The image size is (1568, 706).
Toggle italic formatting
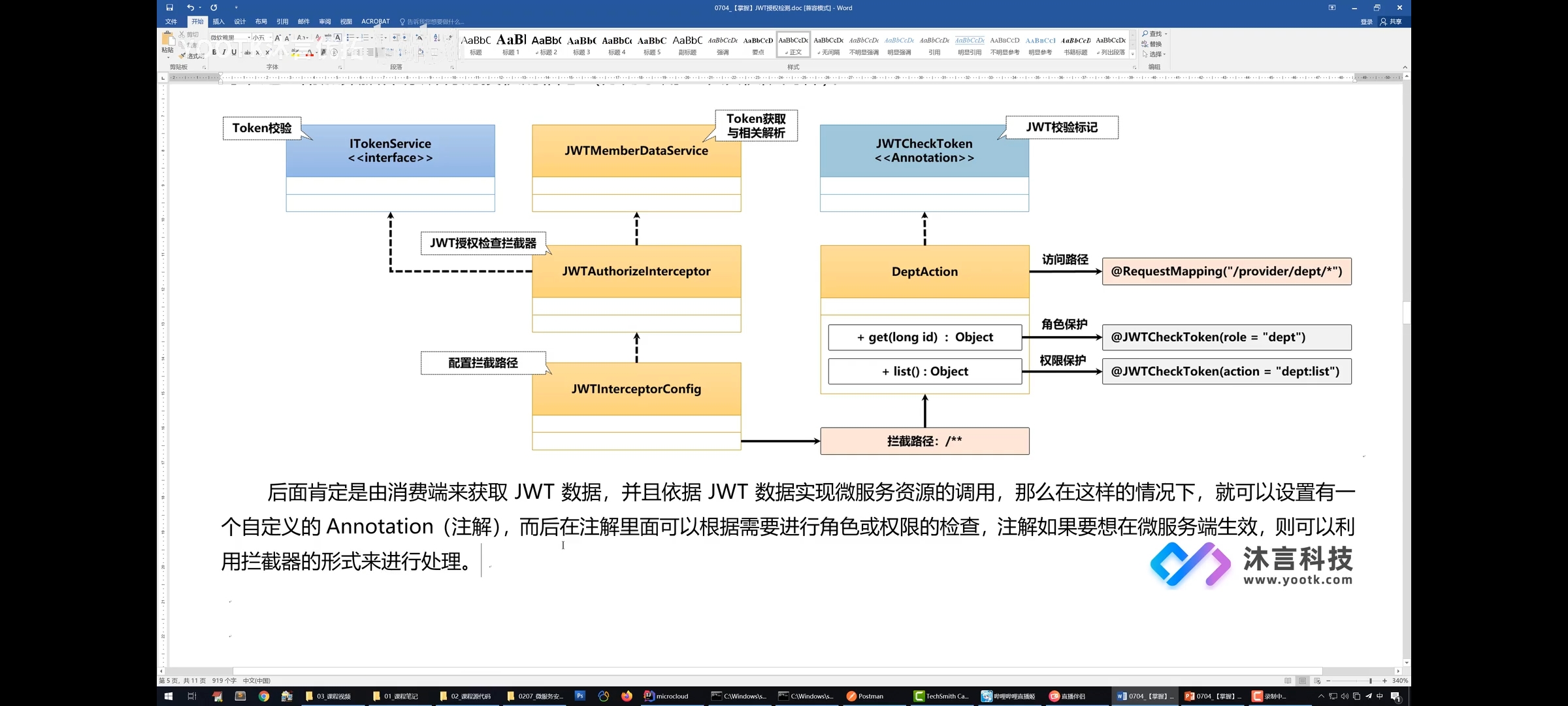point(223,52)
